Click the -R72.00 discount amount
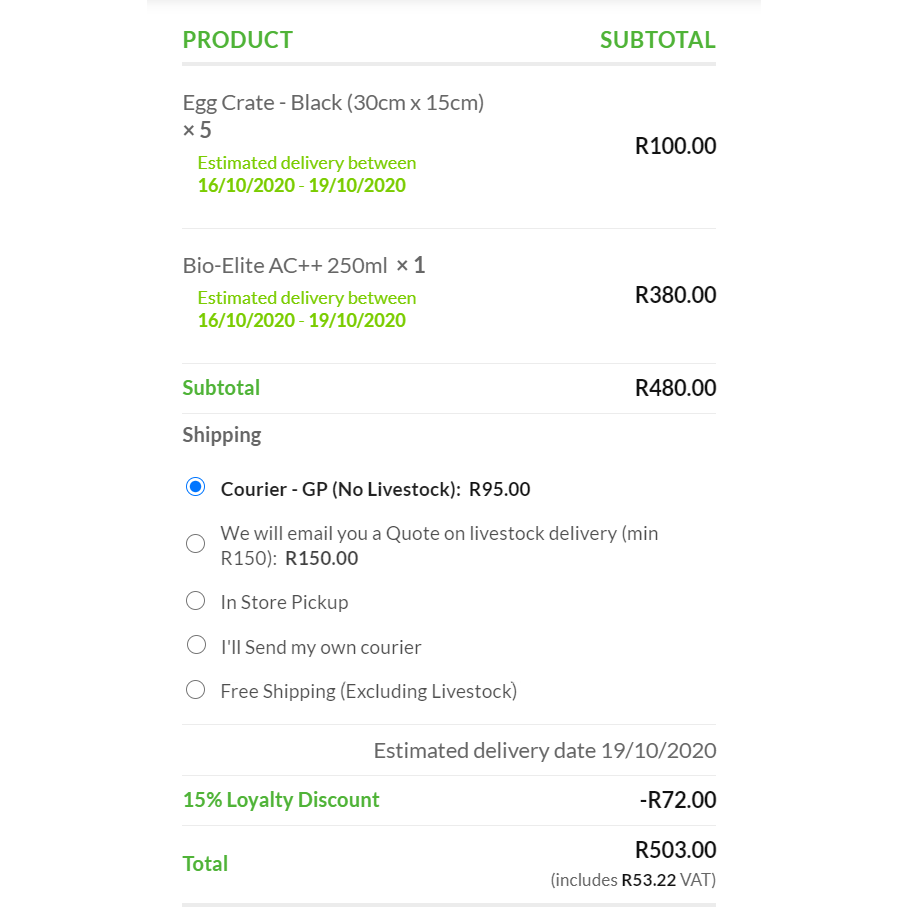 click(678, 800)
